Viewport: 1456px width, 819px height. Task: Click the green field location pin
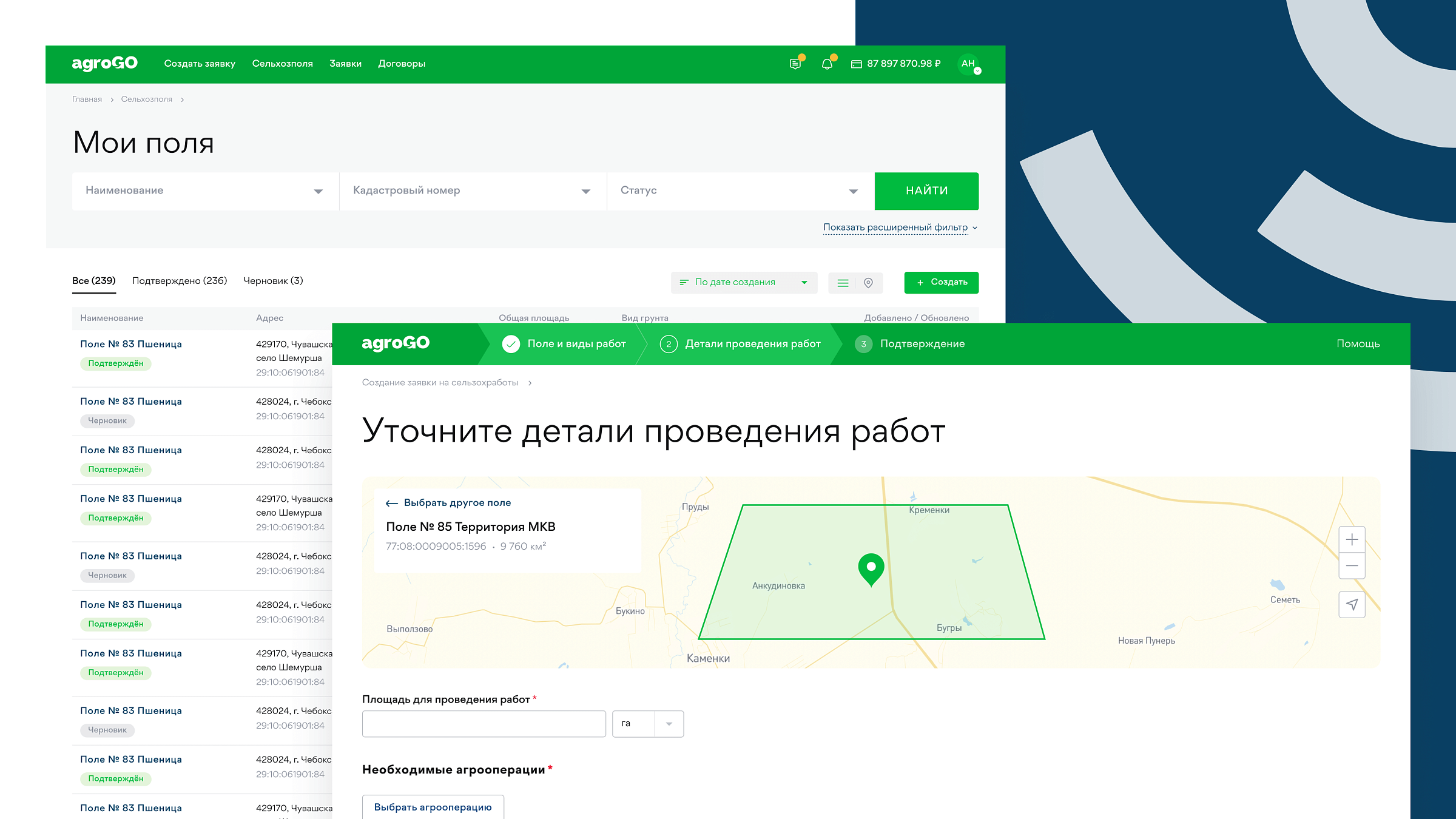point(871,568)
